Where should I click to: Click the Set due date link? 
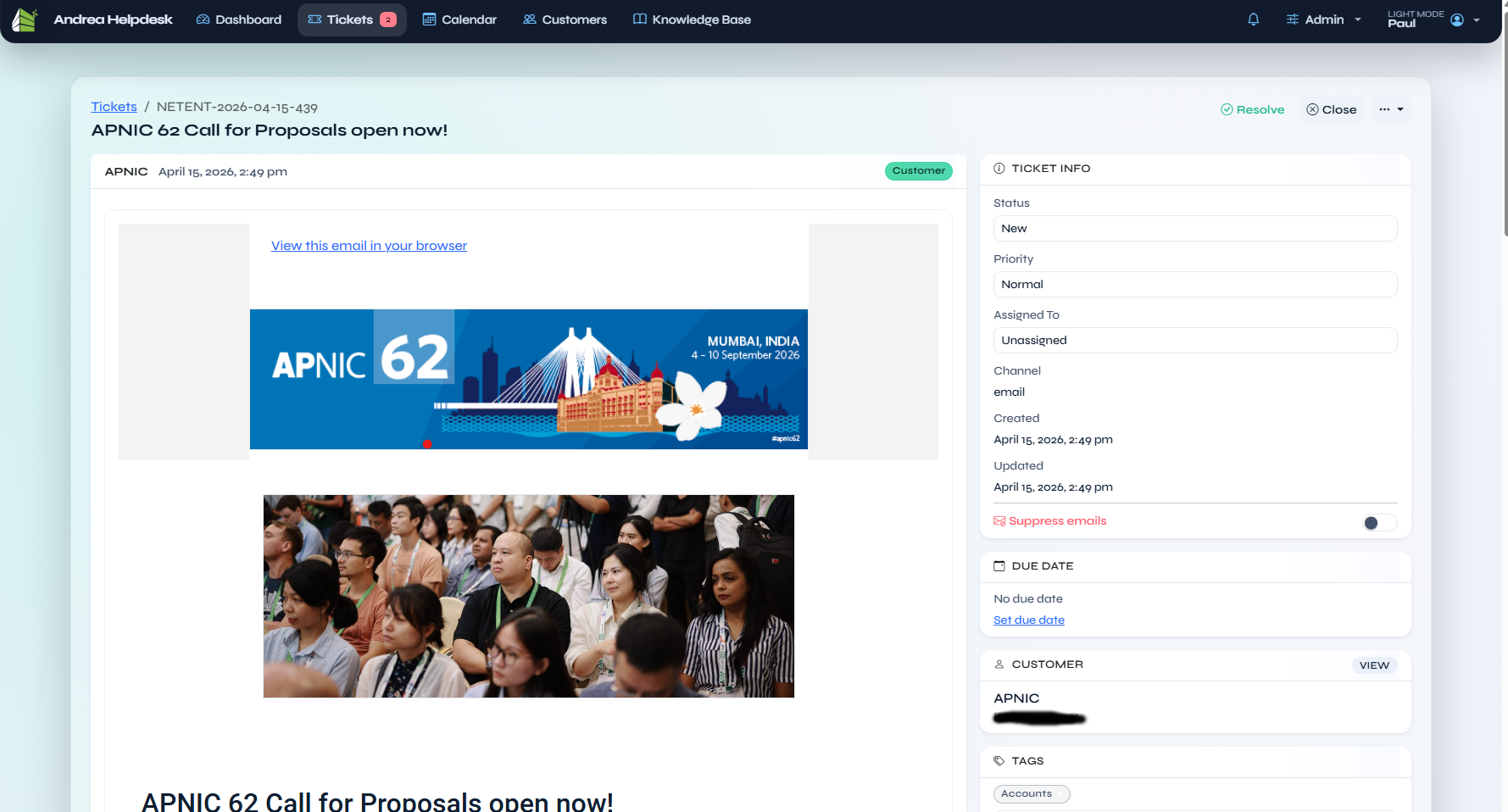coord(1028,620)
